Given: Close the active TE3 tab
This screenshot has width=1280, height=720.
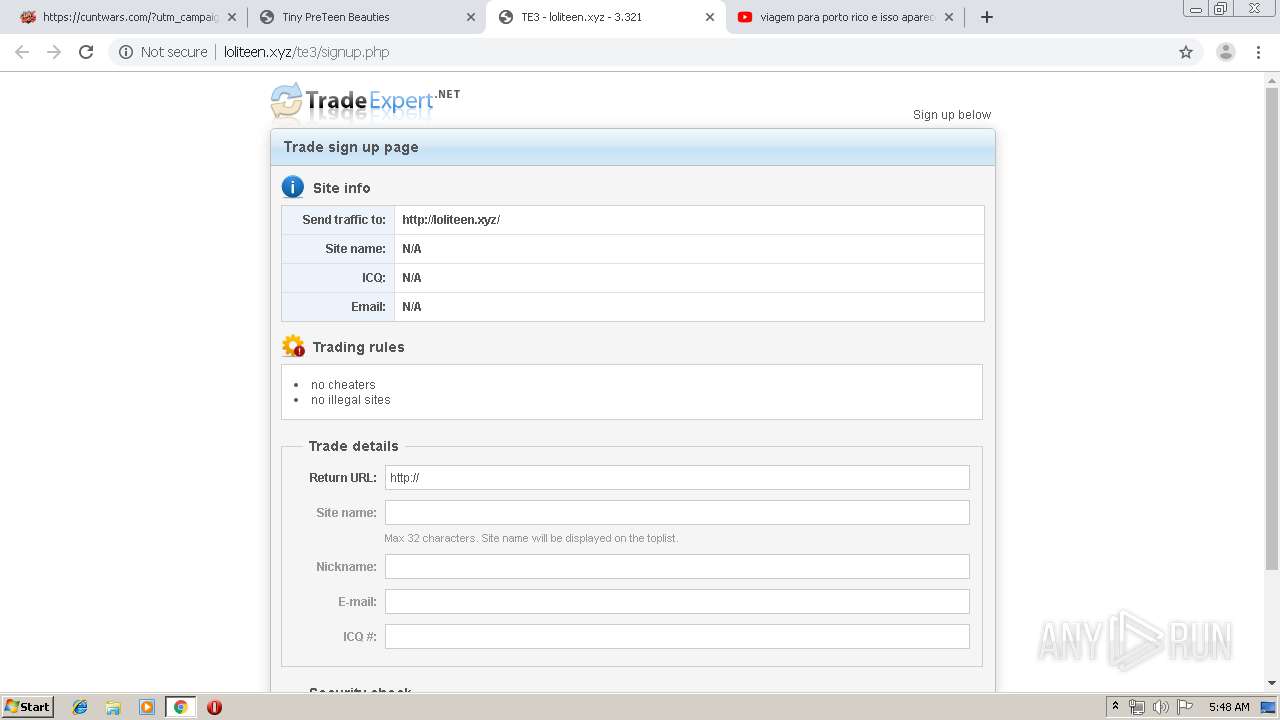Looking at the screenshot, I should pyautogui.click(x=710, y=17).
